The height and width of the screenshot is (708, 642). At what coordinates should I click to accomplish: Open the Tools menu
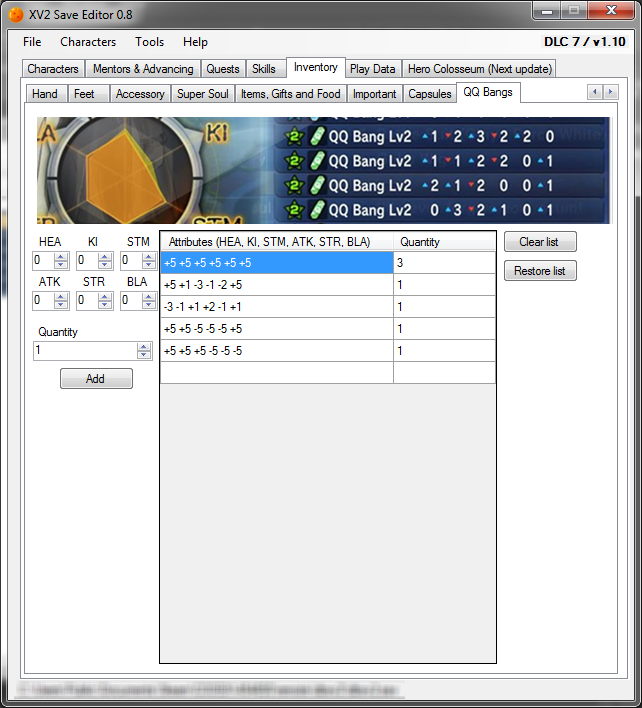149,42
